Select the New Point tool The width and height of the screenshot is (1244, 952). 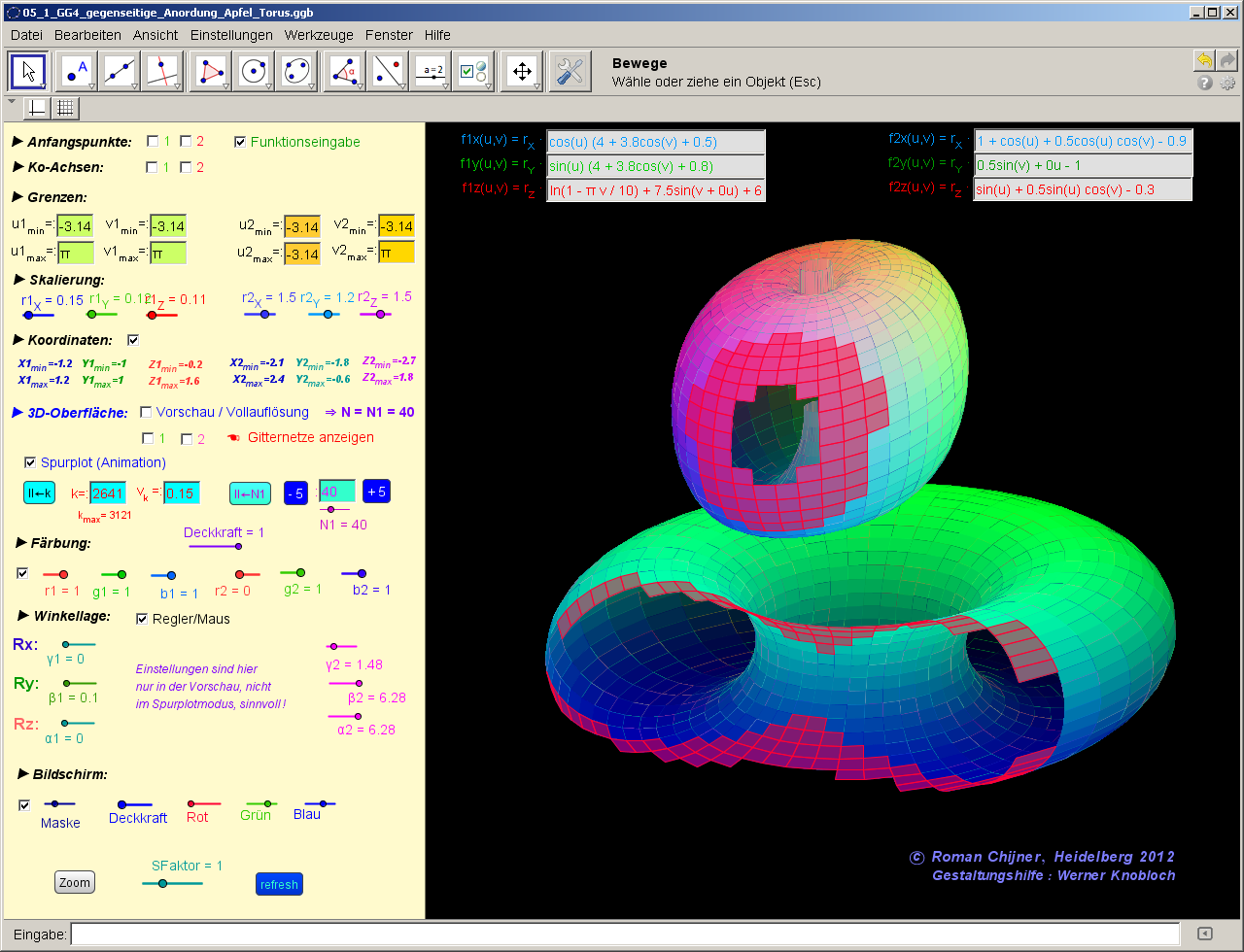(x=77, y=72)
